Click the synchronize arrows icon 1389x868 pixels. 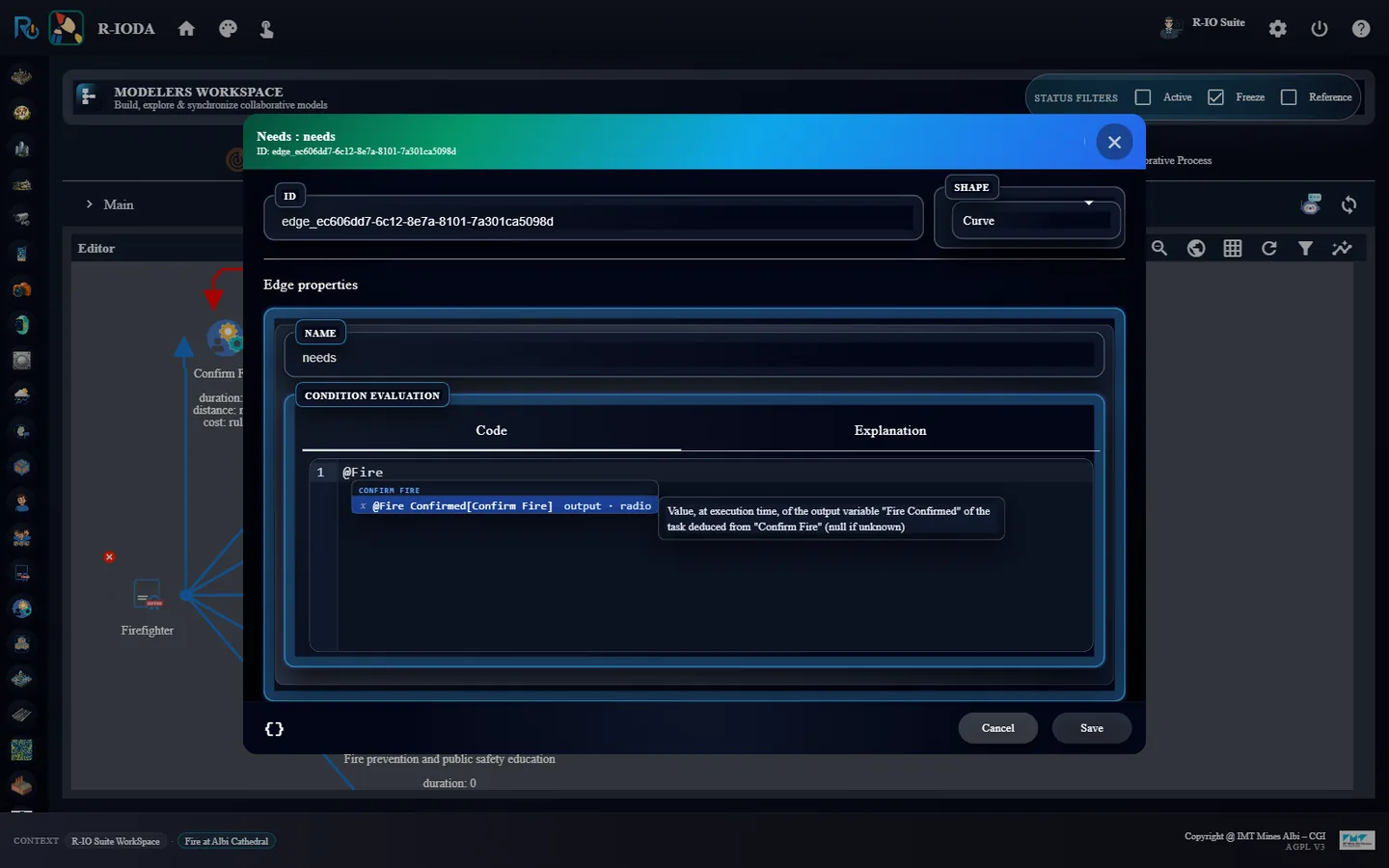coord(1349,204)
